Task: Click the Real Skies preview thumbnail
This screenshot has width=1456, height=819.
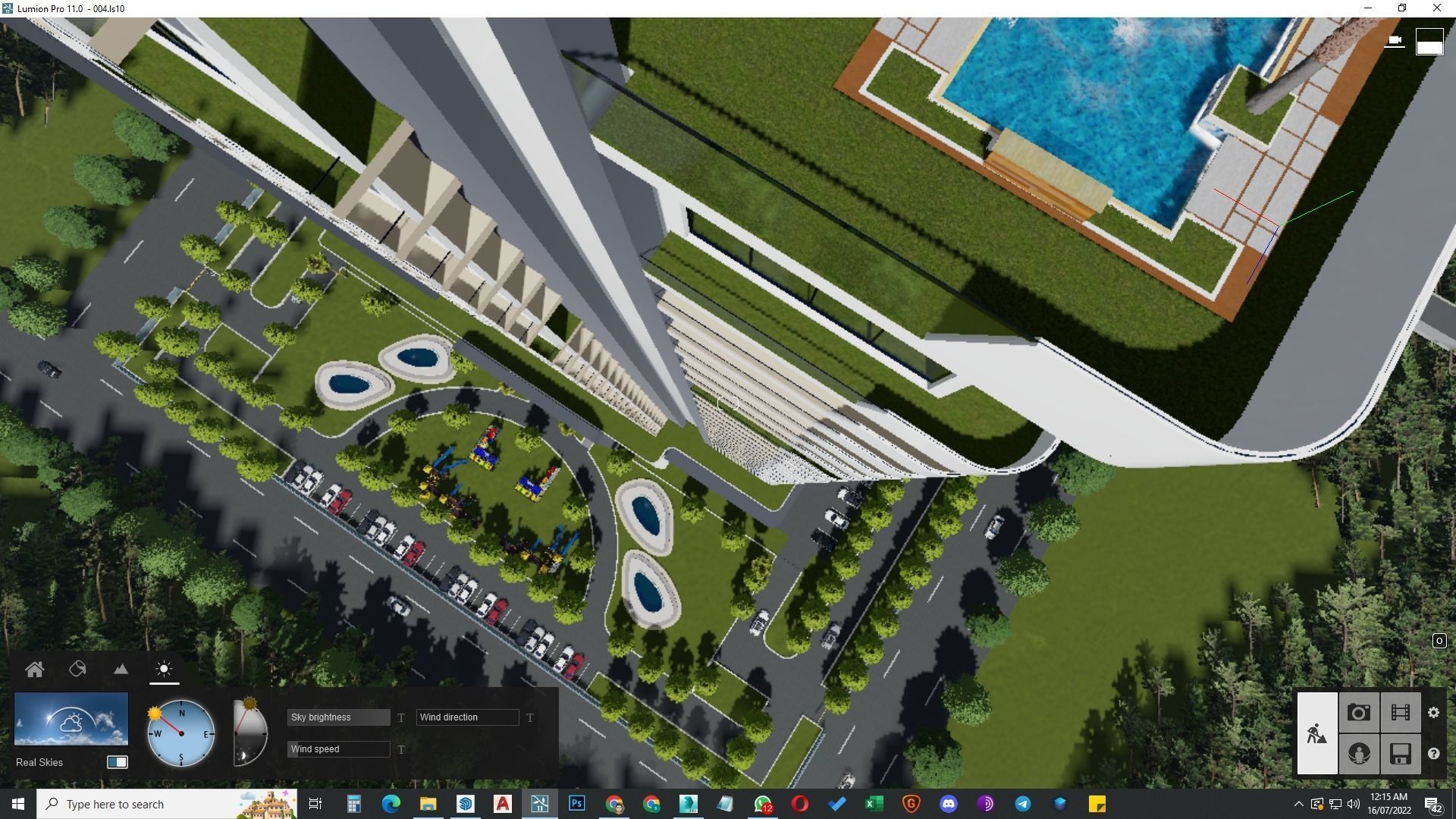Action: (x=71, y=719)
